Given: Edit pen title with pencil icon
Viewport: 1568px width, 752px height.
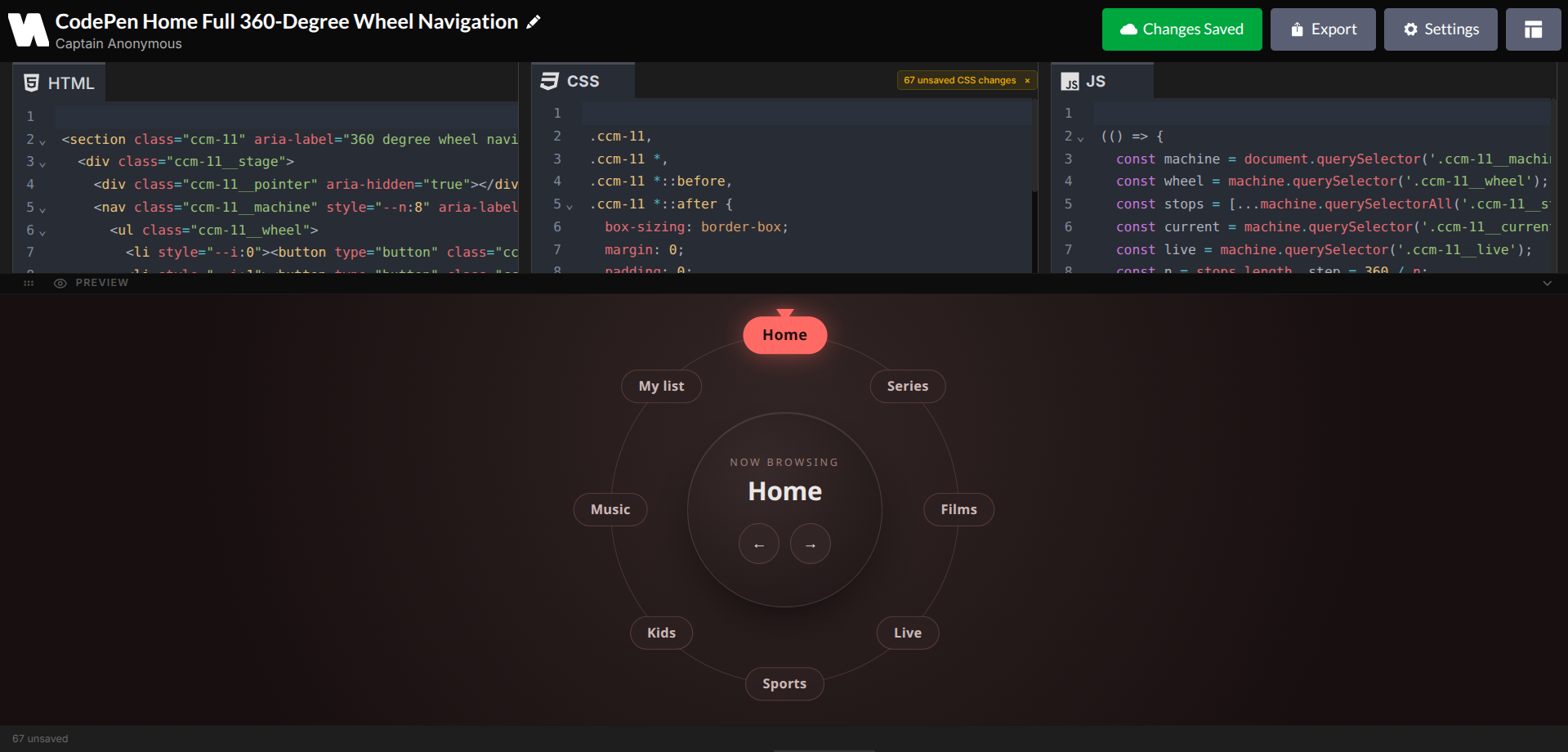Looking at the screenshot, I should click(534, 22).
